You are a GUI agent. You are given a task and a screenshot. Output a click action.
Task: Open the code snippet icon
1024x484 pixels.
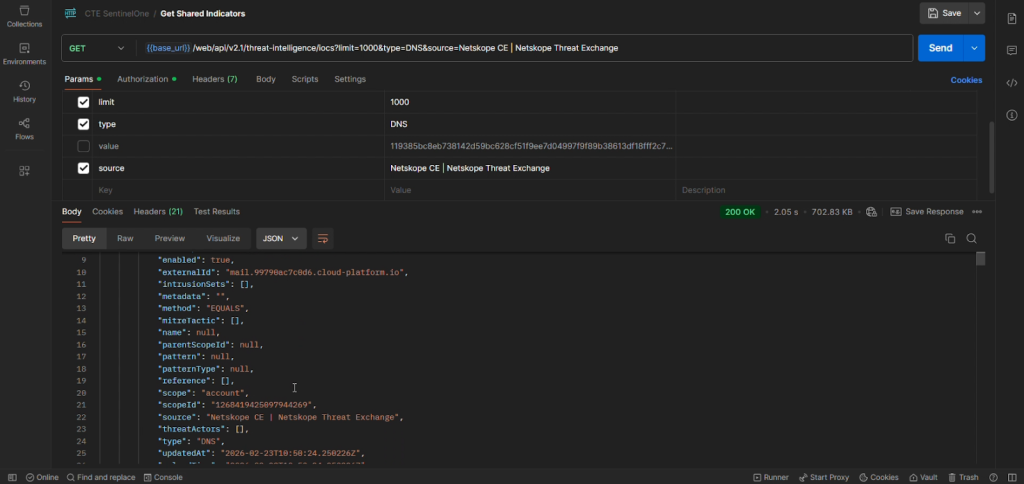pos(1012,82)
